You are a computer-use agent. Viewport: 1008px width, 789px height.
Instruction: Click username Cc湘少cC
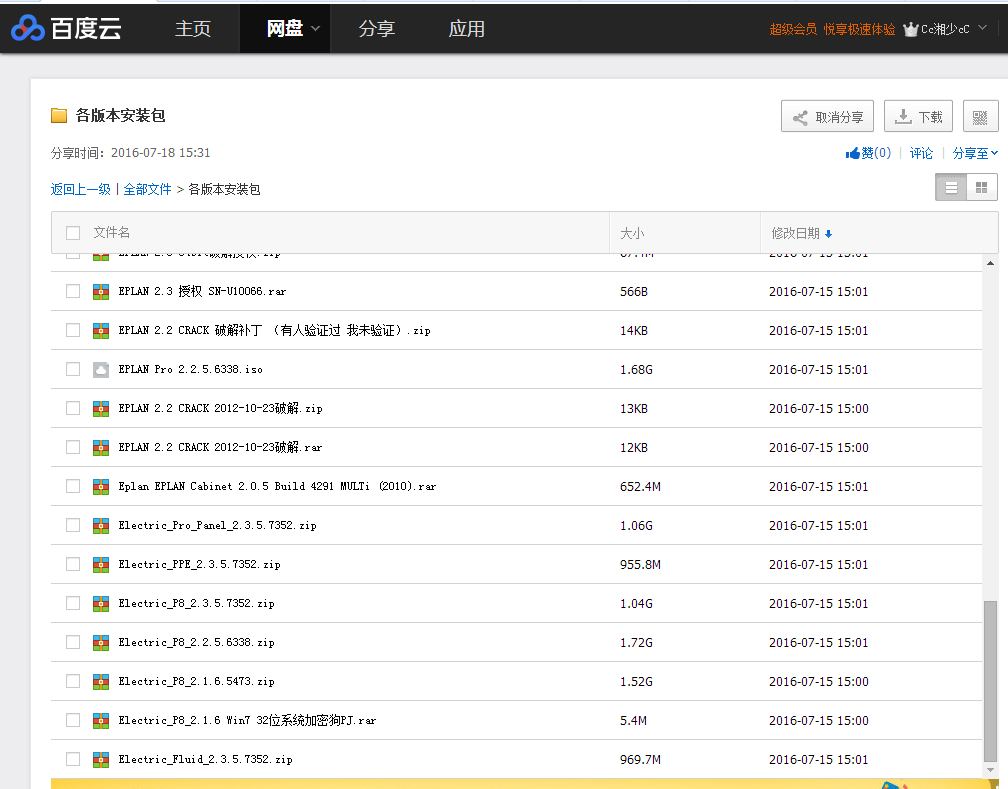click(x=945, y=29)
